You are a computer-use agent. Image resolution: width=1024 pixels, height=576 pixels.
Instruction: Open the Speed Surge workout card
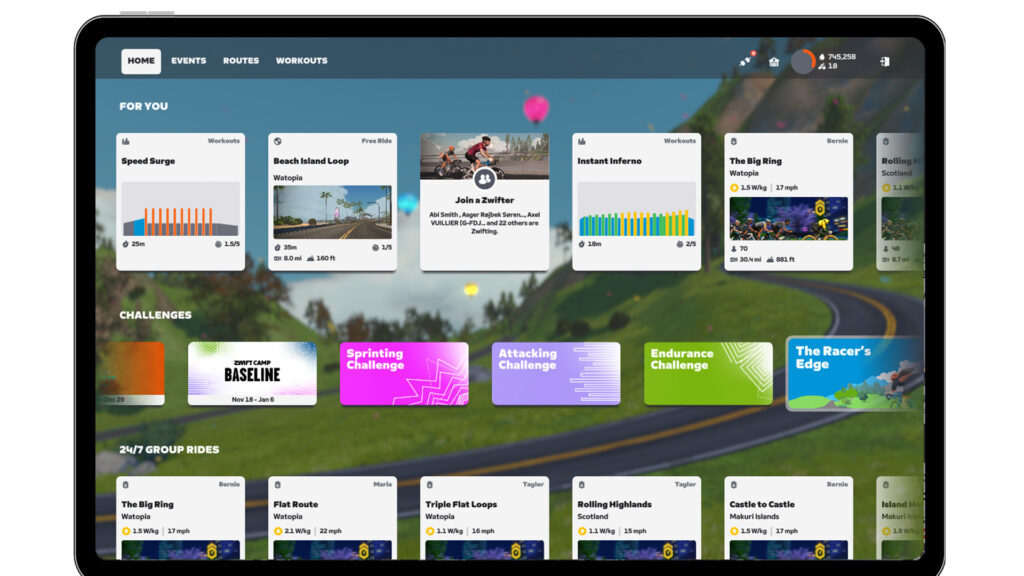point(181,202)
